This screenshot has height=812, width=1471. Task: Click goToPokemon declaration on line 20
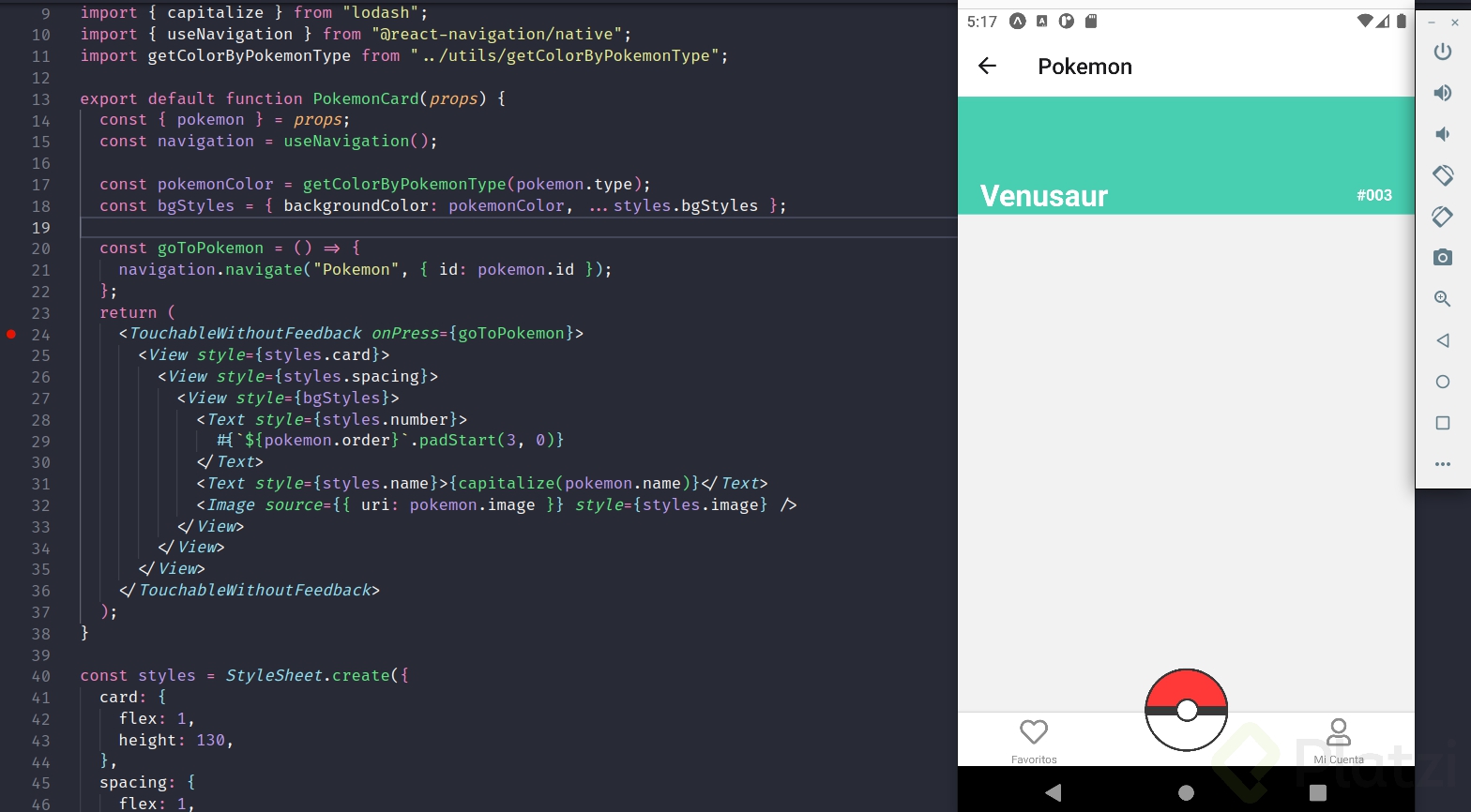210,248
